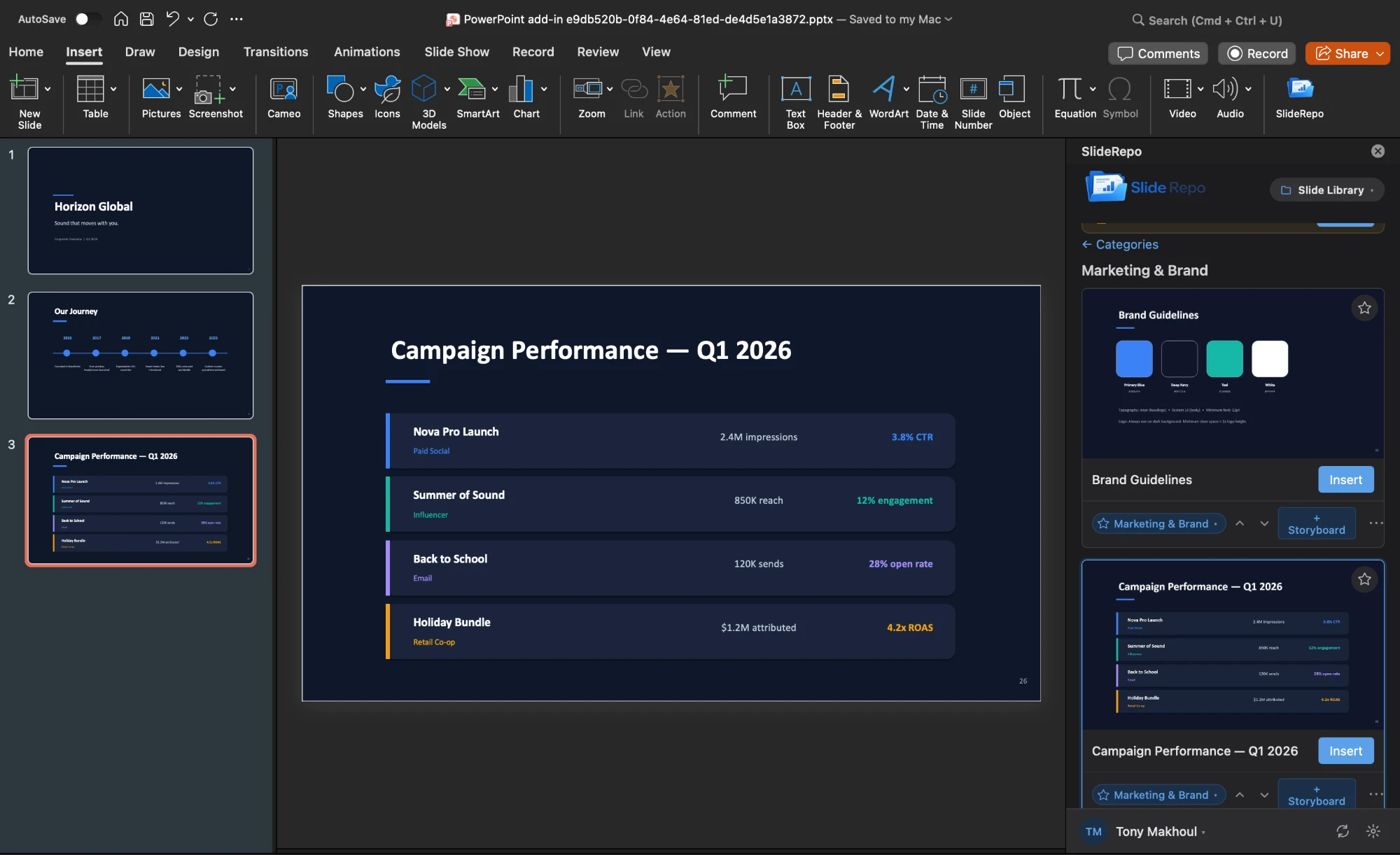Viewport: 1400px width, 855px height.
Task: Add a Comment via ribbon icon
Action: pyautogui.click(x=733, y=89)
